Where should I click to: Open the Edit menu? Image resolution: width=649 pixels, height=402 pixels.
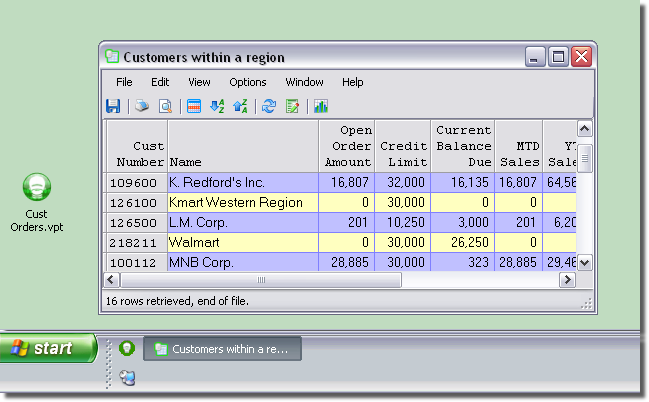tap(160, 82)
